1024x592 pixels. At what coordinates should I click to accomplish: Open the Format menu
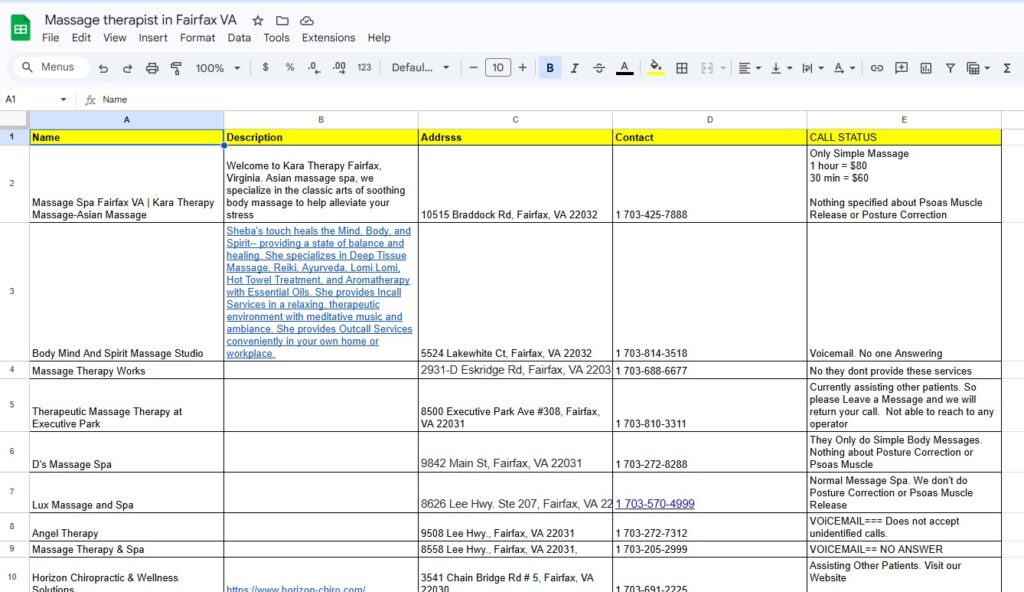coord(197,38)
